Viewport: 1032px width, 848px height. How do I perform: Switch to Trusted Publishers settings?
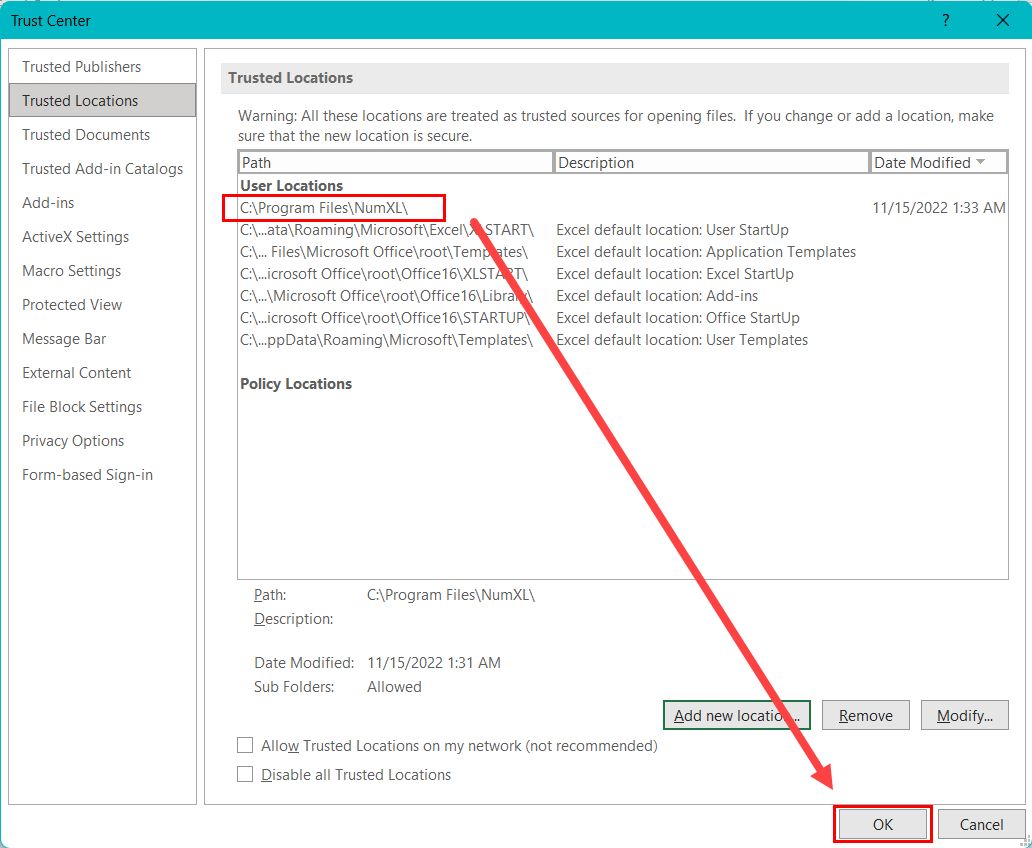click(x=80, y=66)
